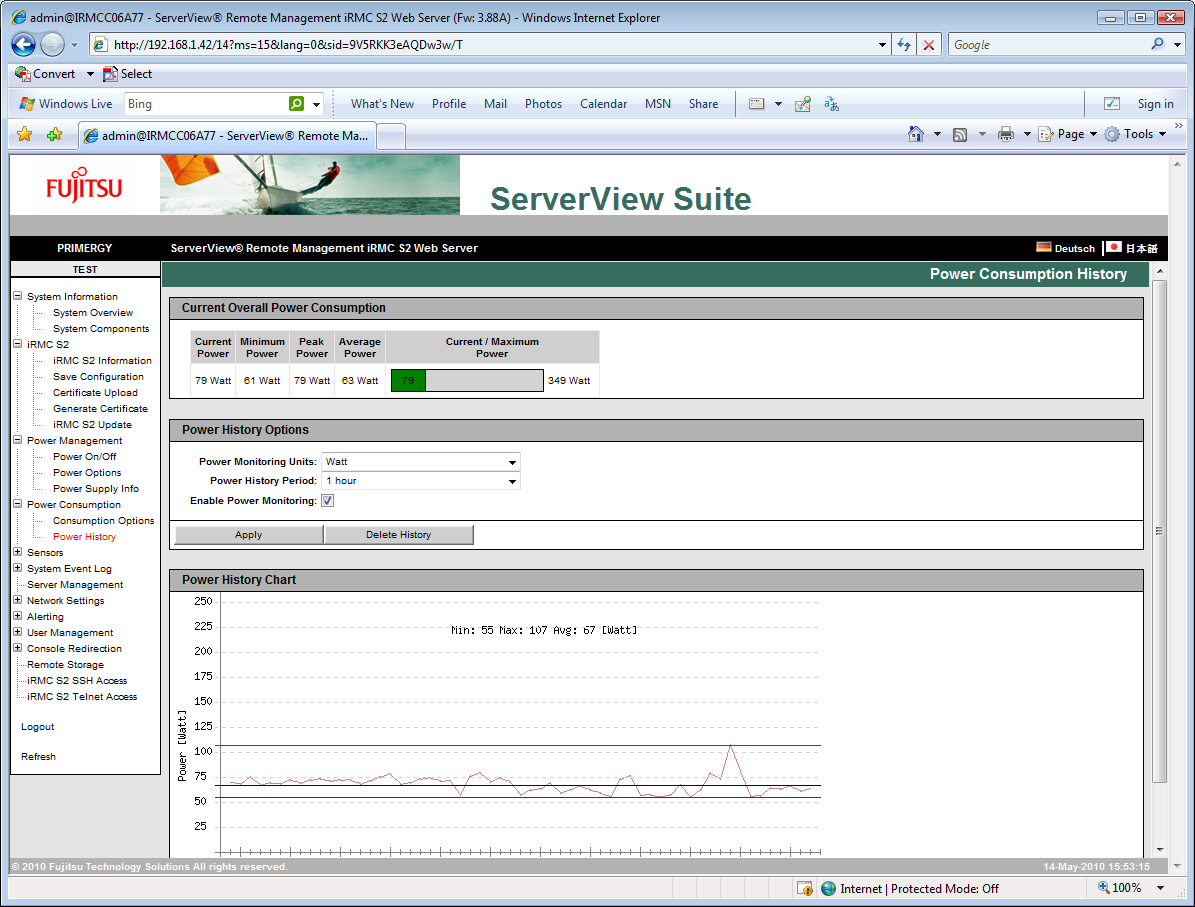Click the Print icon in command bar
Image resolution: width=1195 pixels, height=907 pixels.
click(1006, 134)
